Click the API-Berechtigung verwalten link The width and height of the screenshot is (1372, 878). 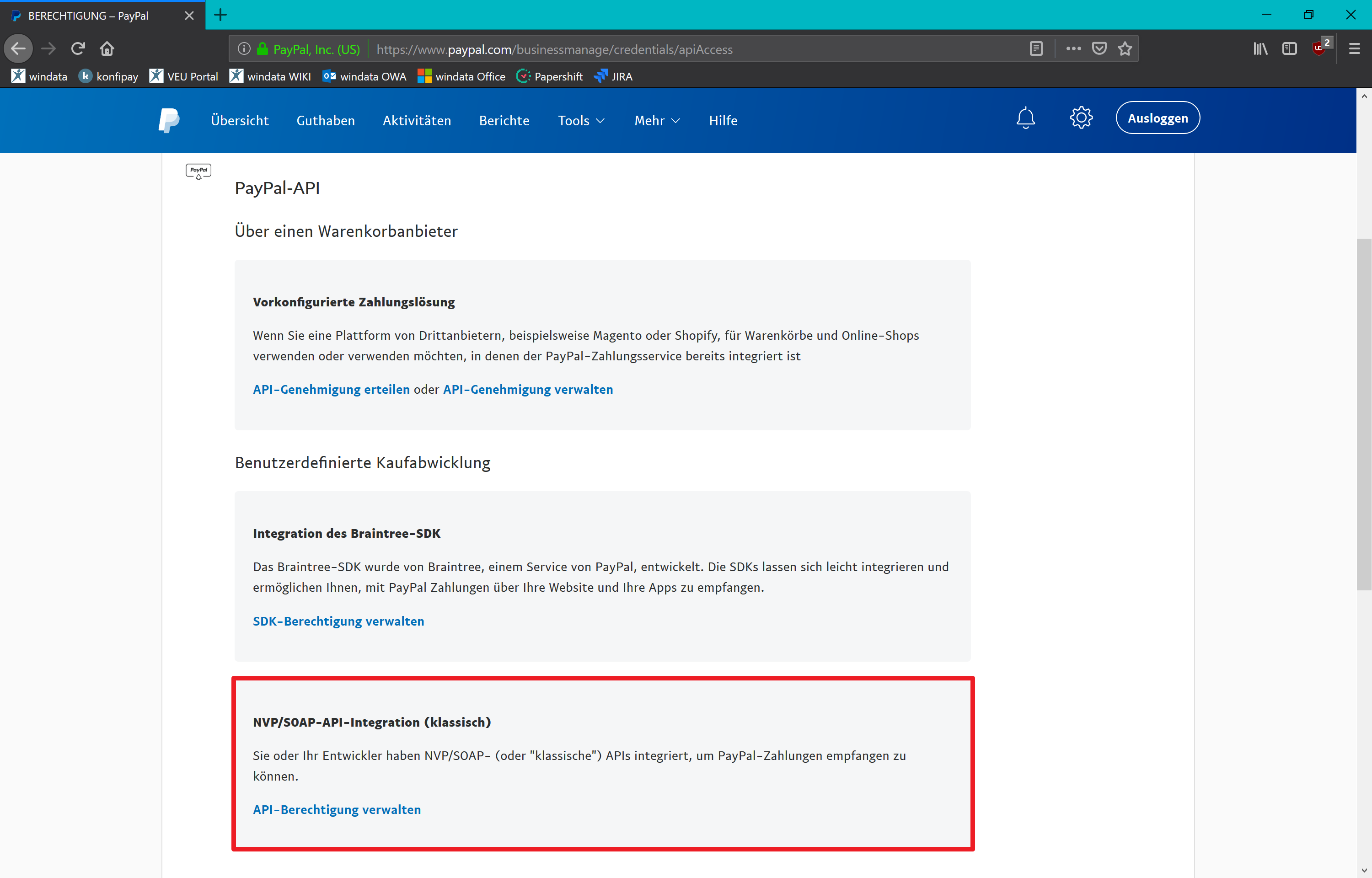pyautogui.click(x=337, y=809)
